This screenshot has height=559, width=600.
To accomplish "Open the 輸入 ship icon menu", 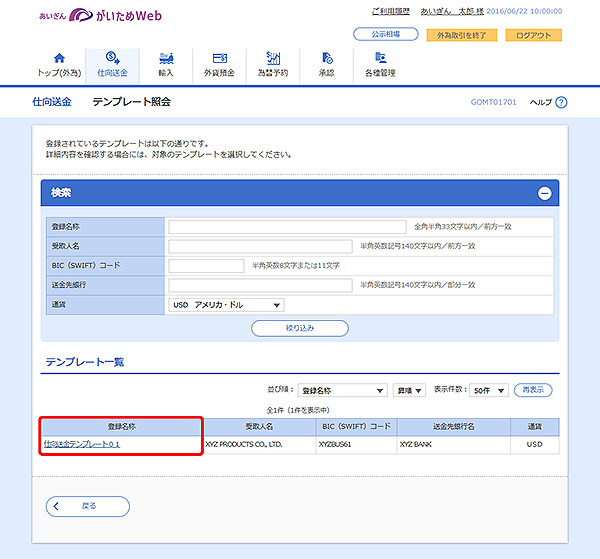I will tap(166, 58).
